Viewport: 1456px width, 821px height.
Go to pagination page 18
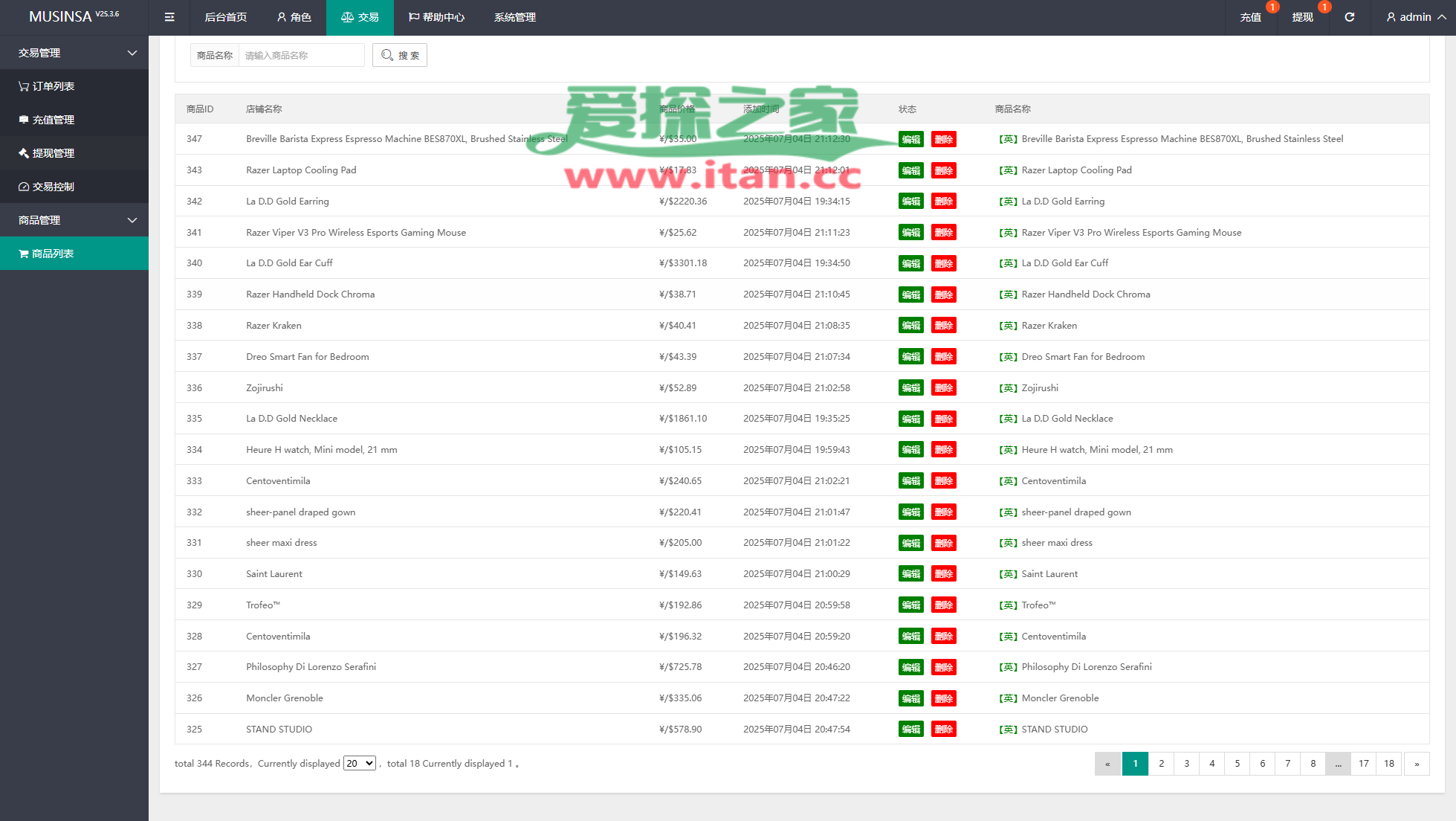tap(1388, 763)
